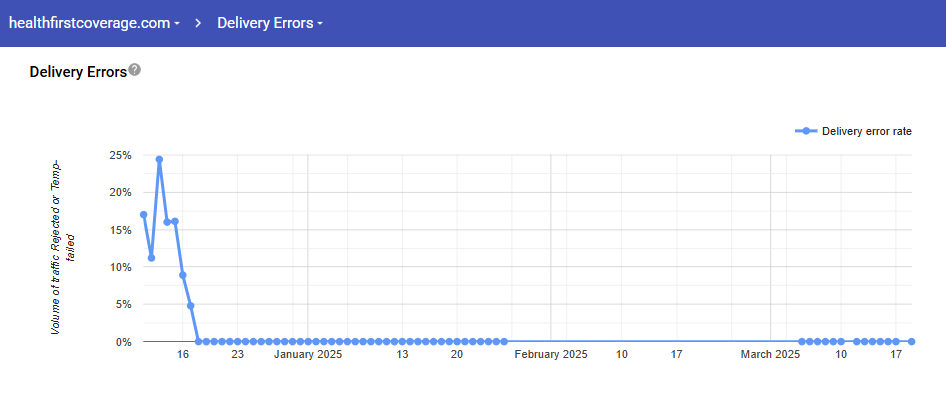Screen dimensions: 946x404
Task: Select the data point dipping near 11%
Action: pos(151,258)
